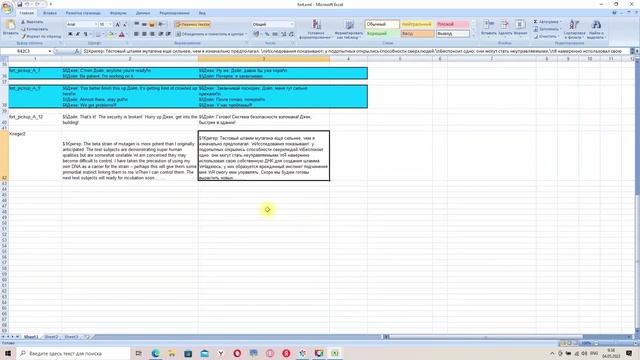Redo the action in quick access toolbar
Viewport: 640px width, 360px height.
(x=38, y=4)
